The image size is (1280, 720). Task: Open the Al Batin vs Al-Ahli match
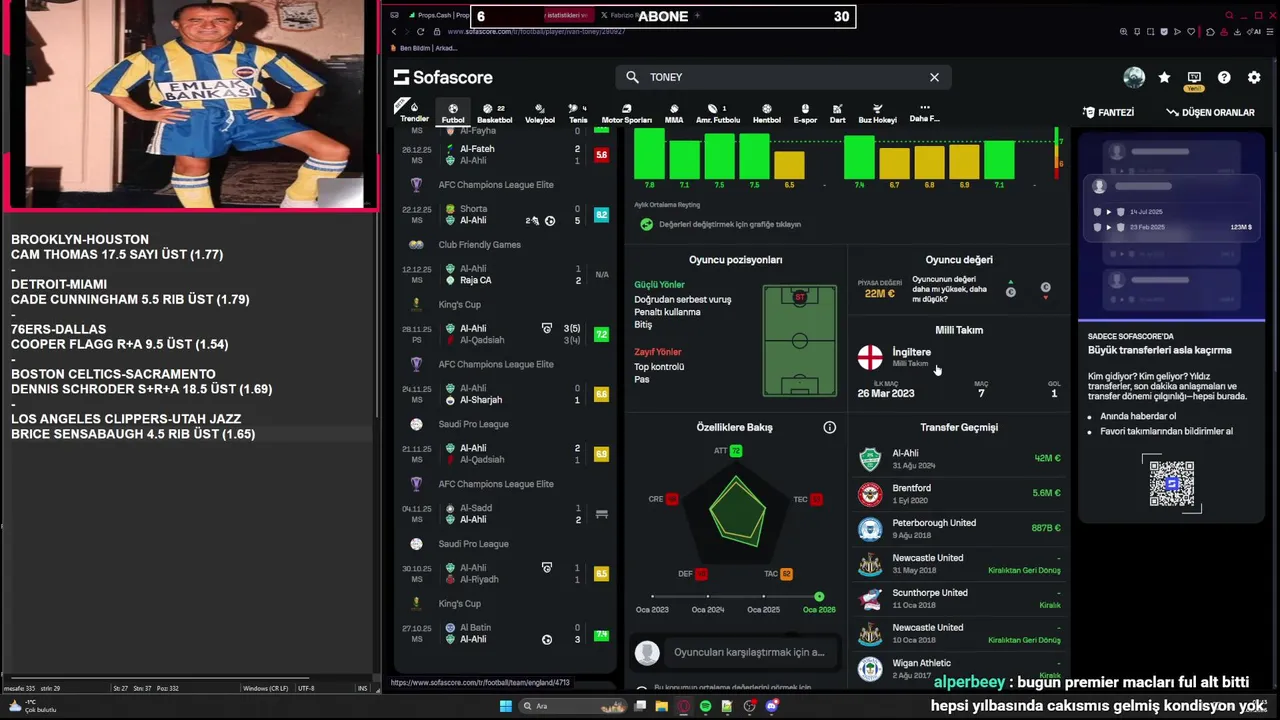505,634
